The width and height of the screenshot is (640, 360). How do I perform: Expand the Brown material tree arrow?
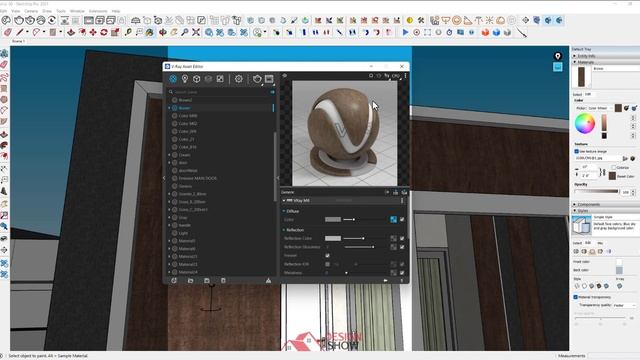pos(169,108)
